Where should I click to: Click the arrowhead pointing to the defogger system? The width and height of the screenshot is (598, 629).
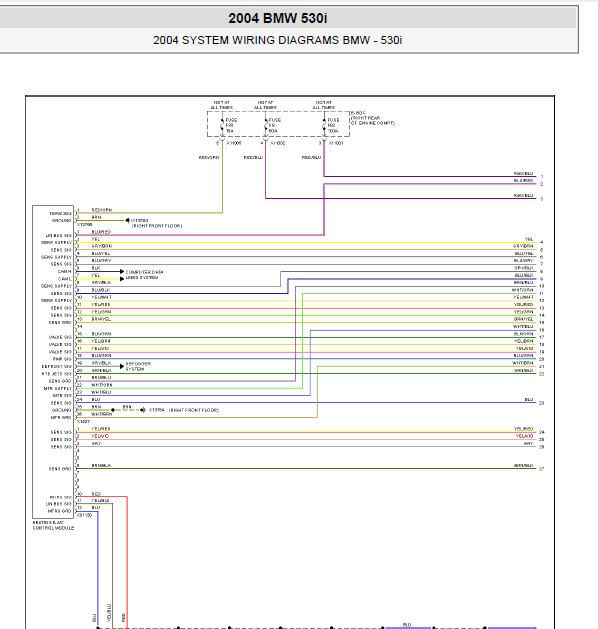tap(122, 366)
